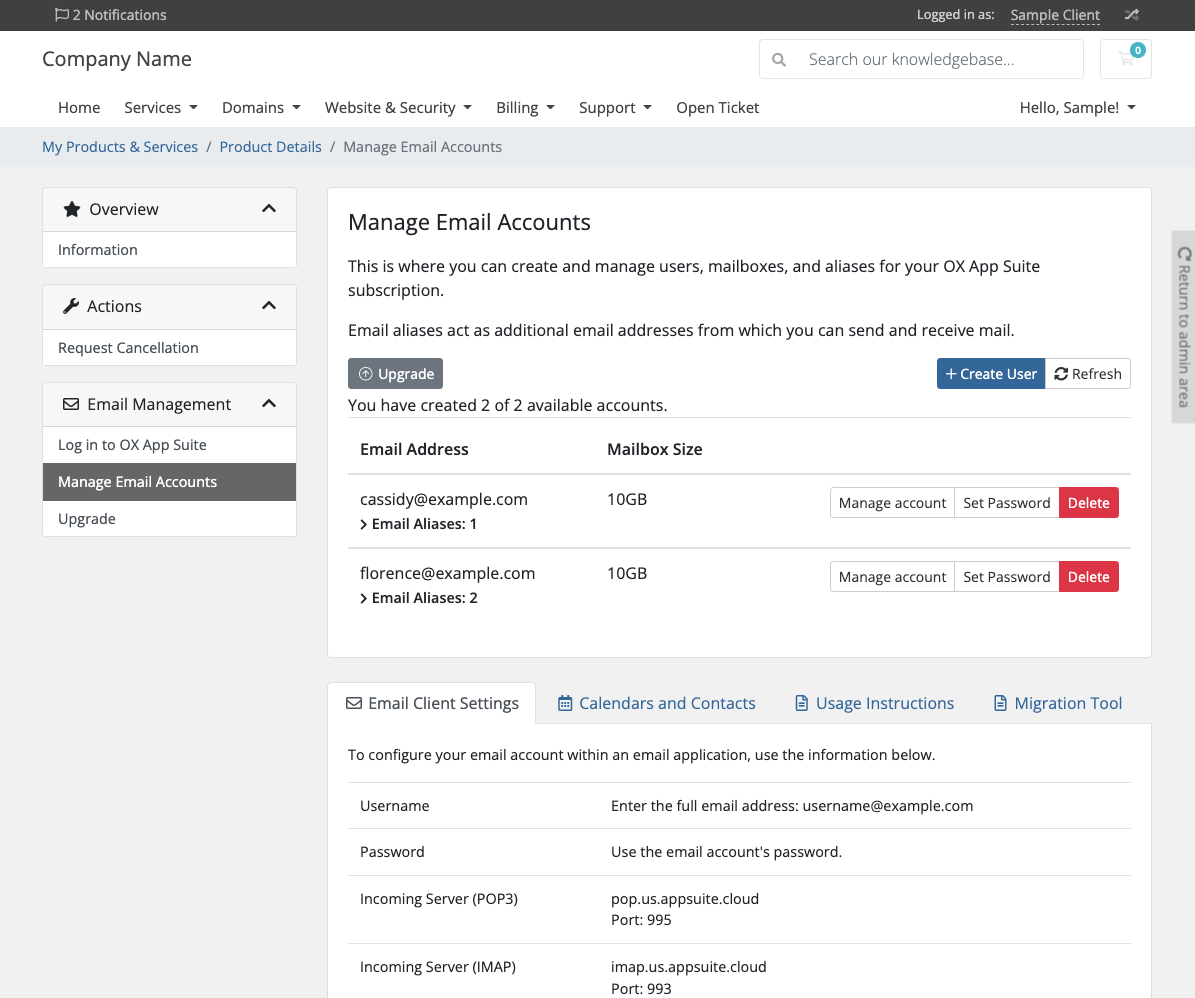Viewport: 1195px width, 998px height.
Task: Open the shopping cart icon
Action: [x=1126, y=59]
